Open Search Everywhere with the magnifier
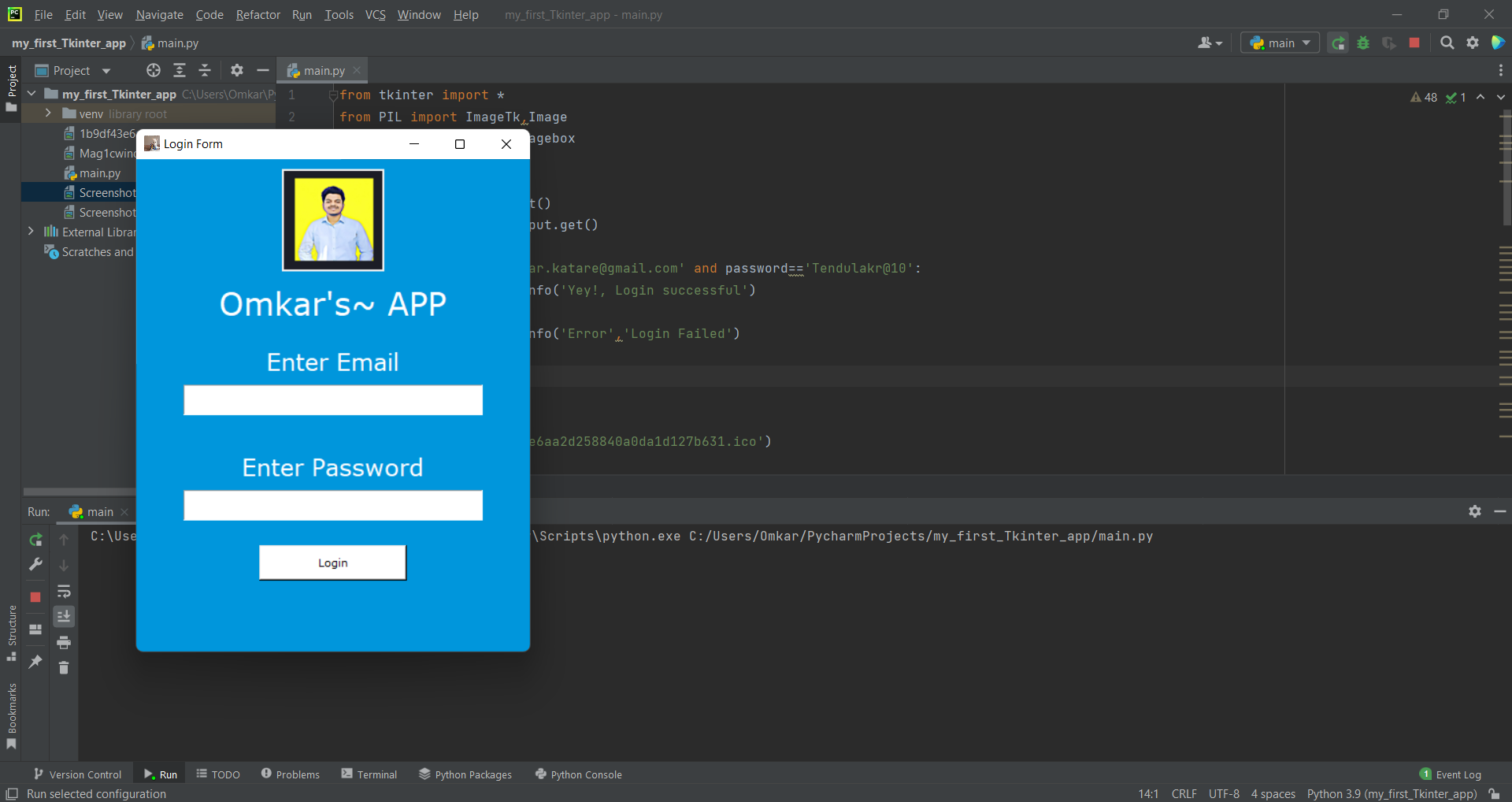Viewport: 1512px width, 802px height. [x=1447, y=43]
